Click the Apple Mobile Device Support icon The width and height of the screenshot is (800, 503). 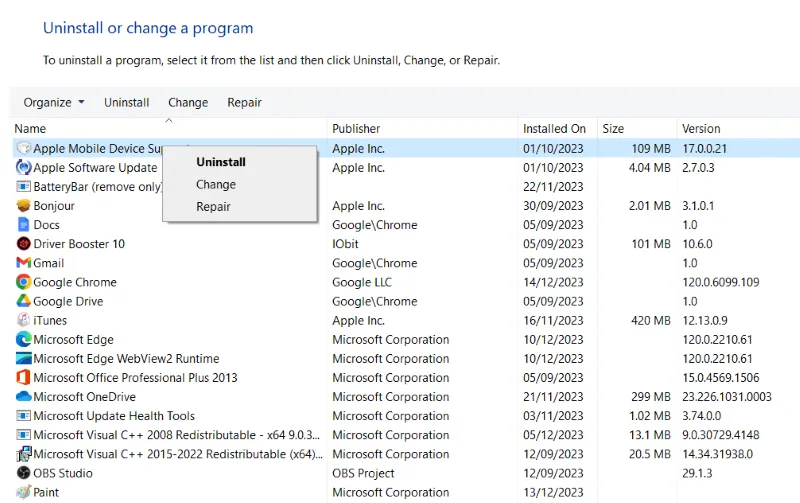pos(23,148)
